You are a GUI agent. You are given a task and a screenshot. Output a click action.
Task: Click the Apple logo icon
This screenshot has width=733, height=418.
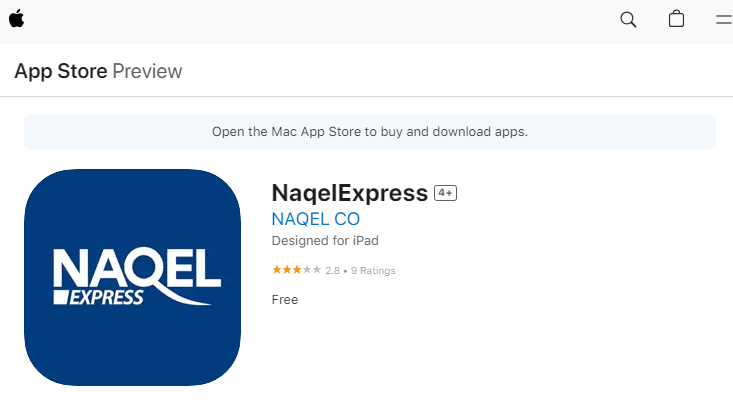tap(16, 19)
